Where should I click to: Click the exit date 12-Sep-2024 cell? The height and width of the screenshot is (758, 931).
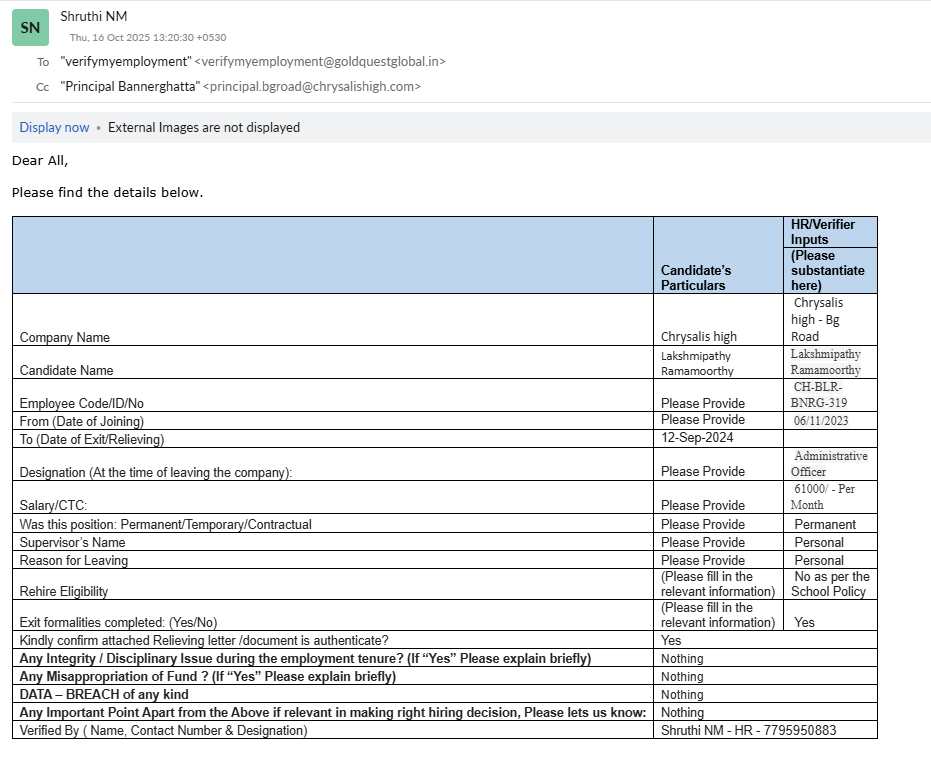[697, 438]
